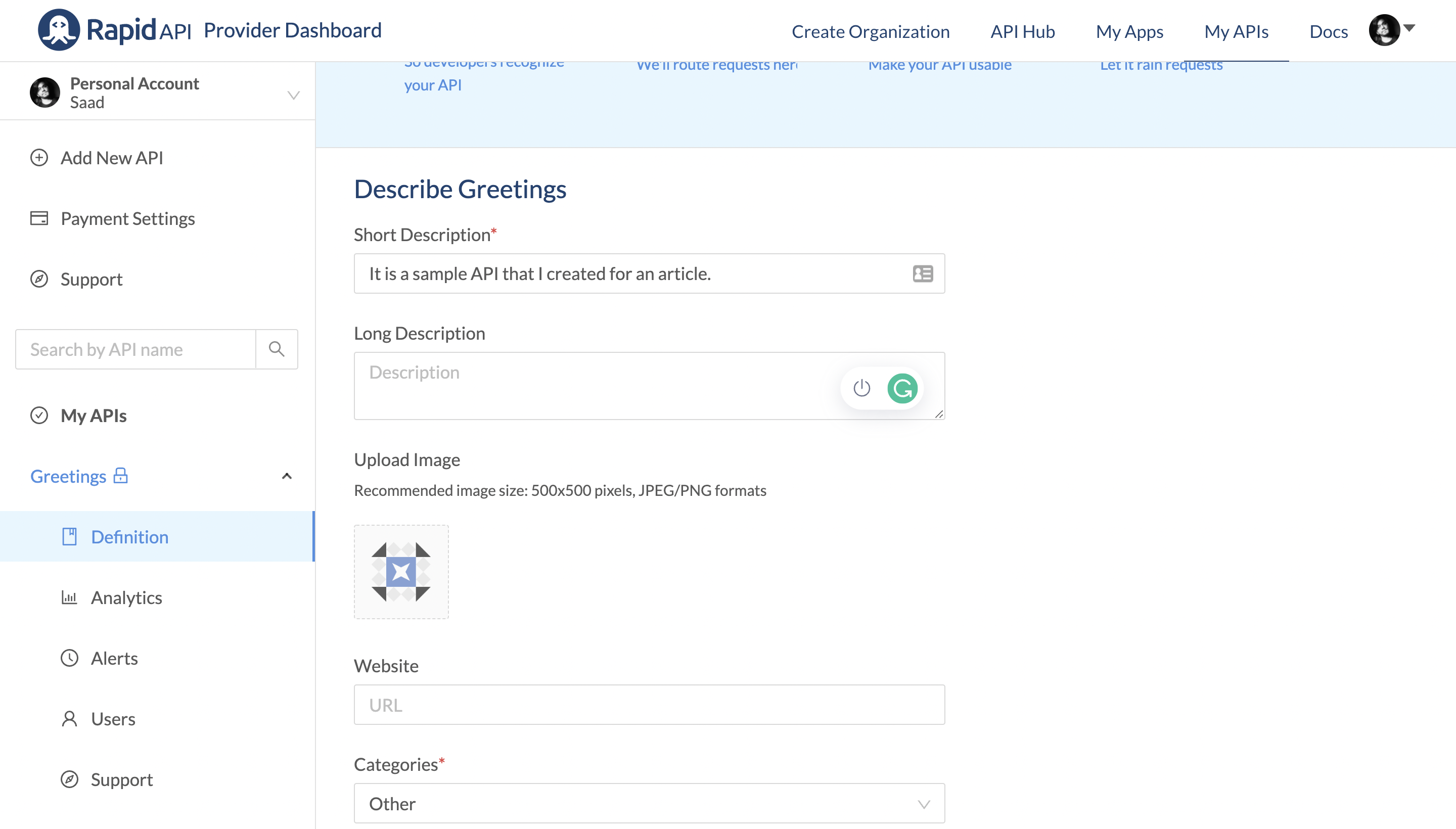Click the search magnifier icon button

[x=277, y=349]
